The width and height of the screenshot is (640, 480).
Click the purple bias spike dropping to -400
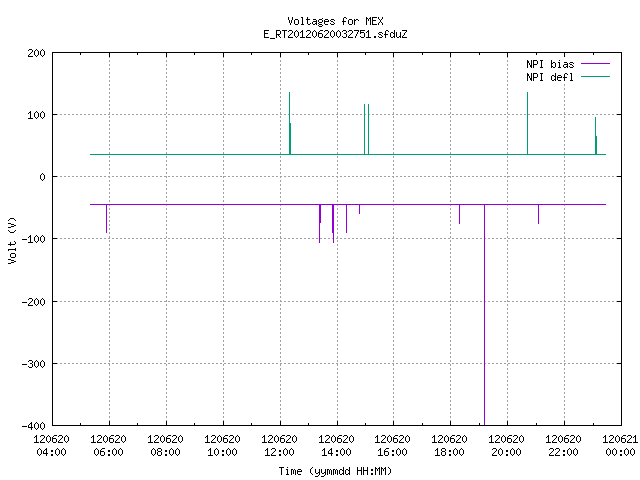pos(484,314)
